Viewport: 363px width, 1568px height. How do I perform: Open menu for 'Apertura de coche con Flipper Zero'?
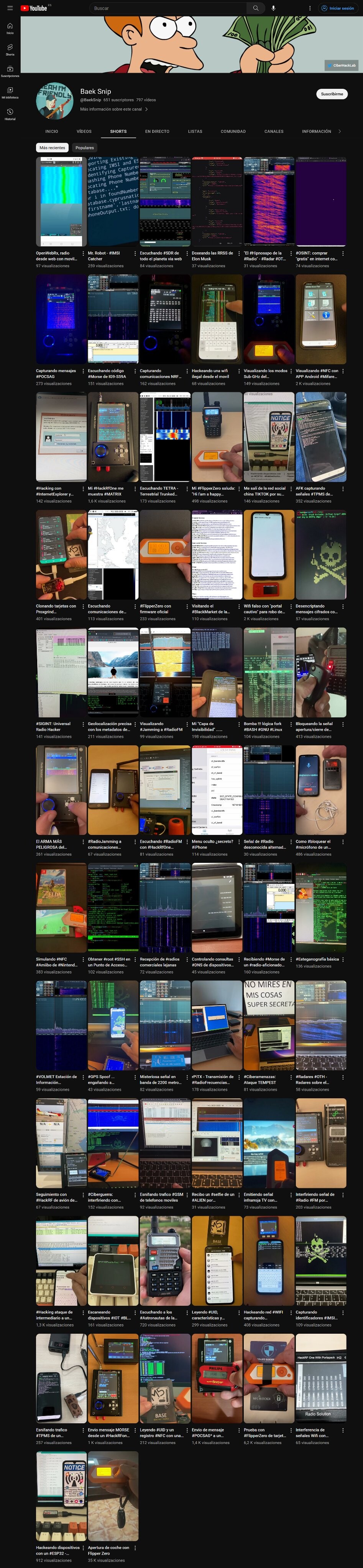[x=135, y=1547]
